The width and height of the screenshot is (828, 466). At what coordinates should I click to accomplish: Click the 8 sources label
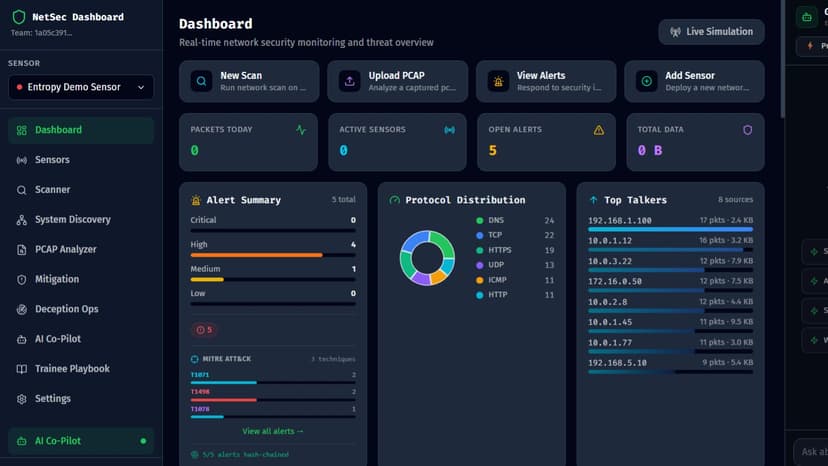tap(736, 200)
